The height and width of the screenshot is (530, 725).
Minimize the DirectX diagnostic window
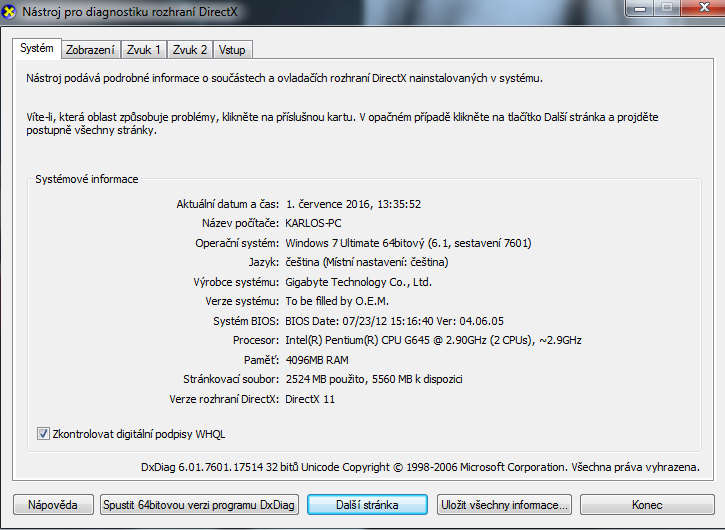pos(640,8)
